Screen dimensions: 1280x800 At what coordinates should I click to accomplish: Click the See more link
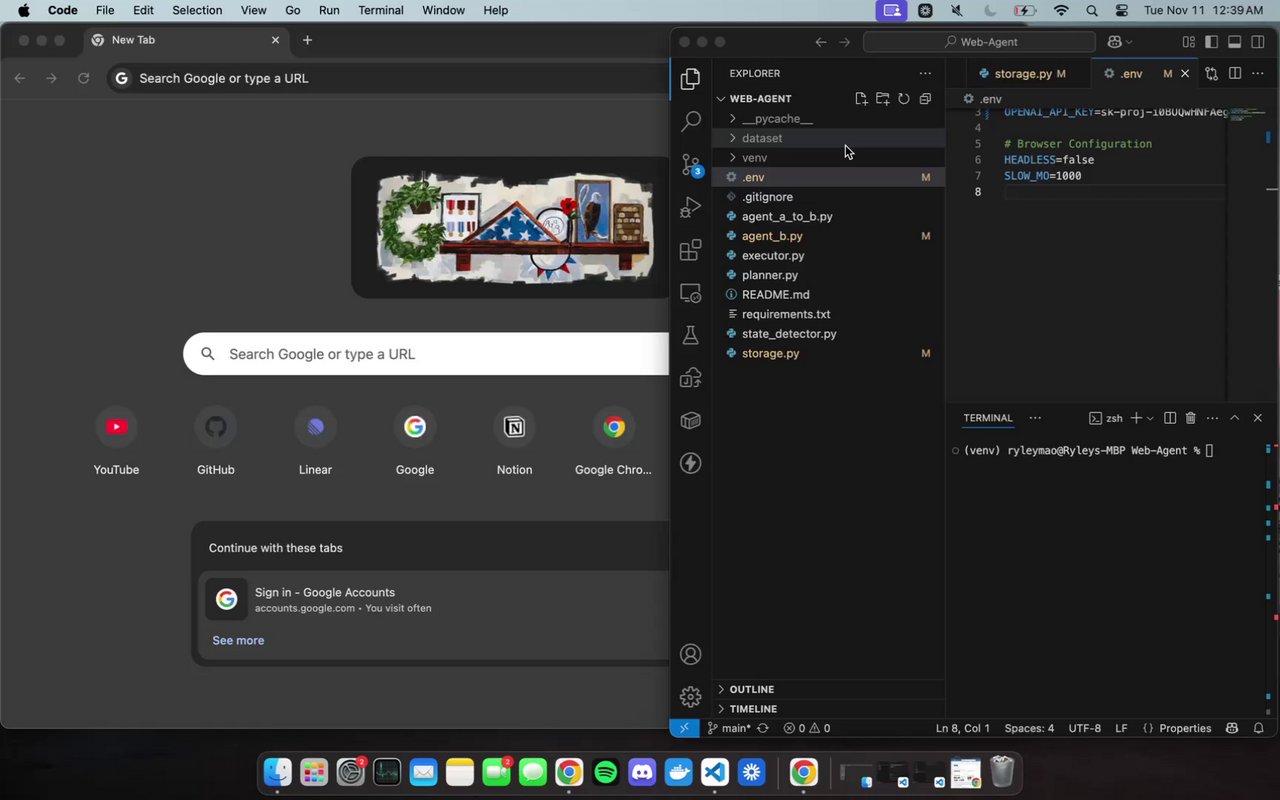(x=238, y=640)
